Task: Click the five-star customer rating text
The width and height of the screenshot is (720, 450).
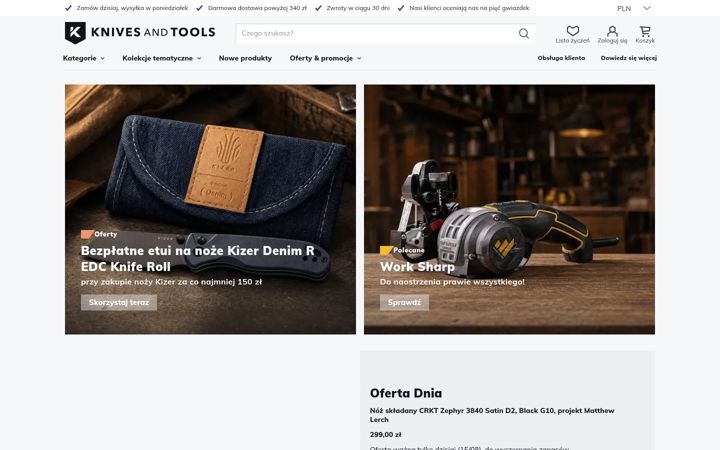Action: click(469, 8)
